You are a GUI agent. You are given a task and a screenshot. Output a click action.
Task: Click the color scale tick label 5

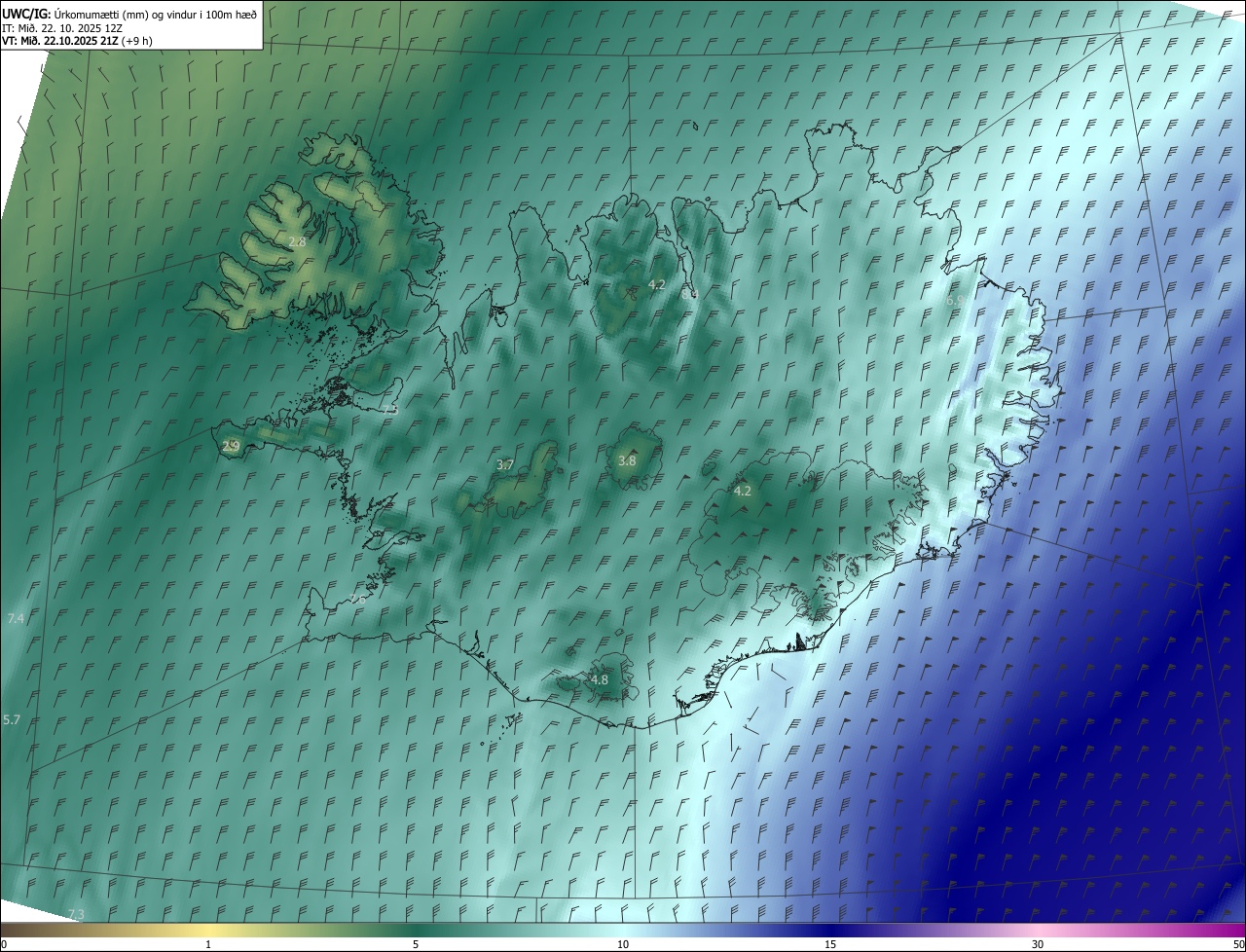tap(416, 944)
